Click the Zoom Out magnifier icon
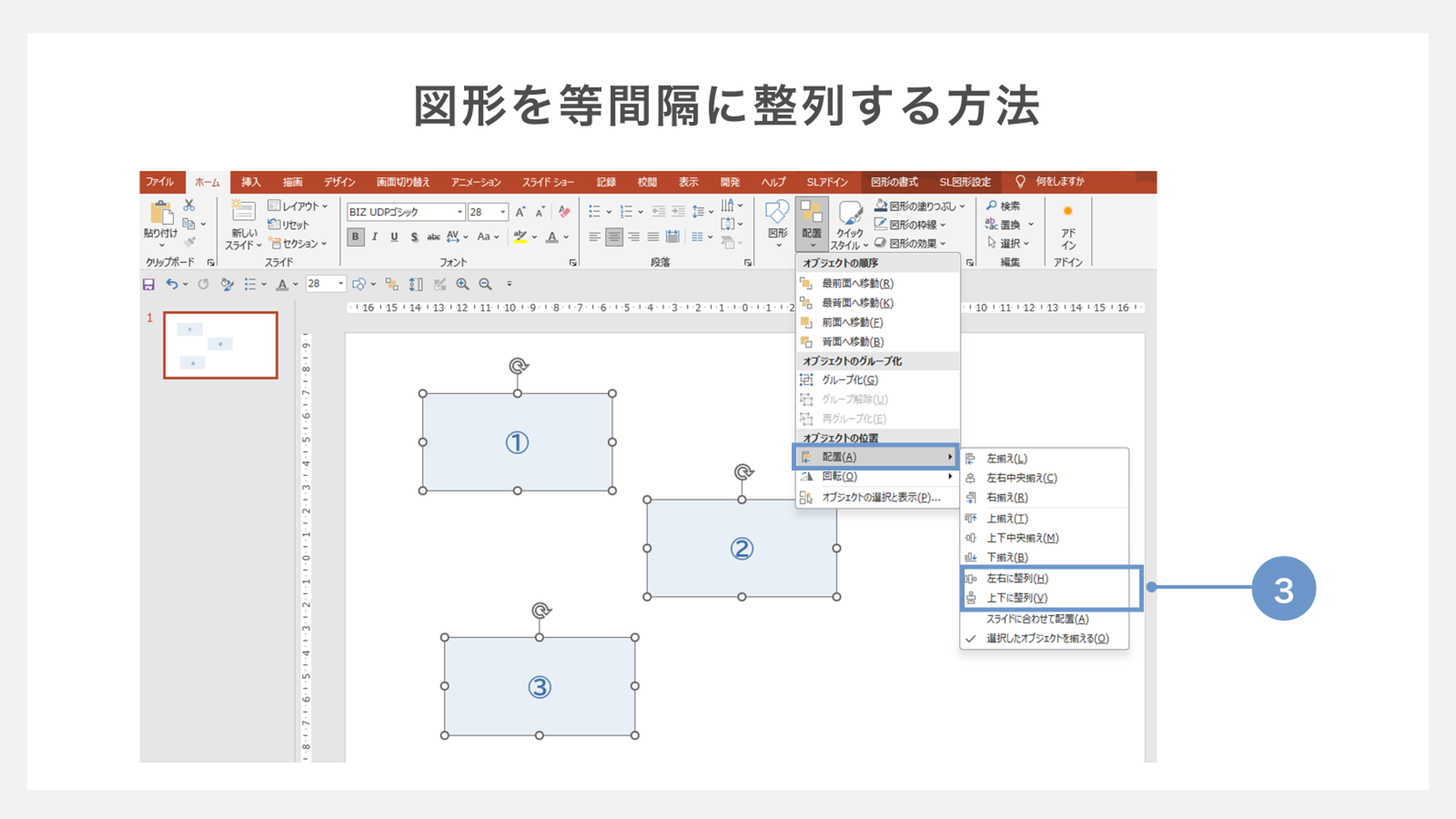The height and width of the screenshot is (819, 1456). coord(485,284)
